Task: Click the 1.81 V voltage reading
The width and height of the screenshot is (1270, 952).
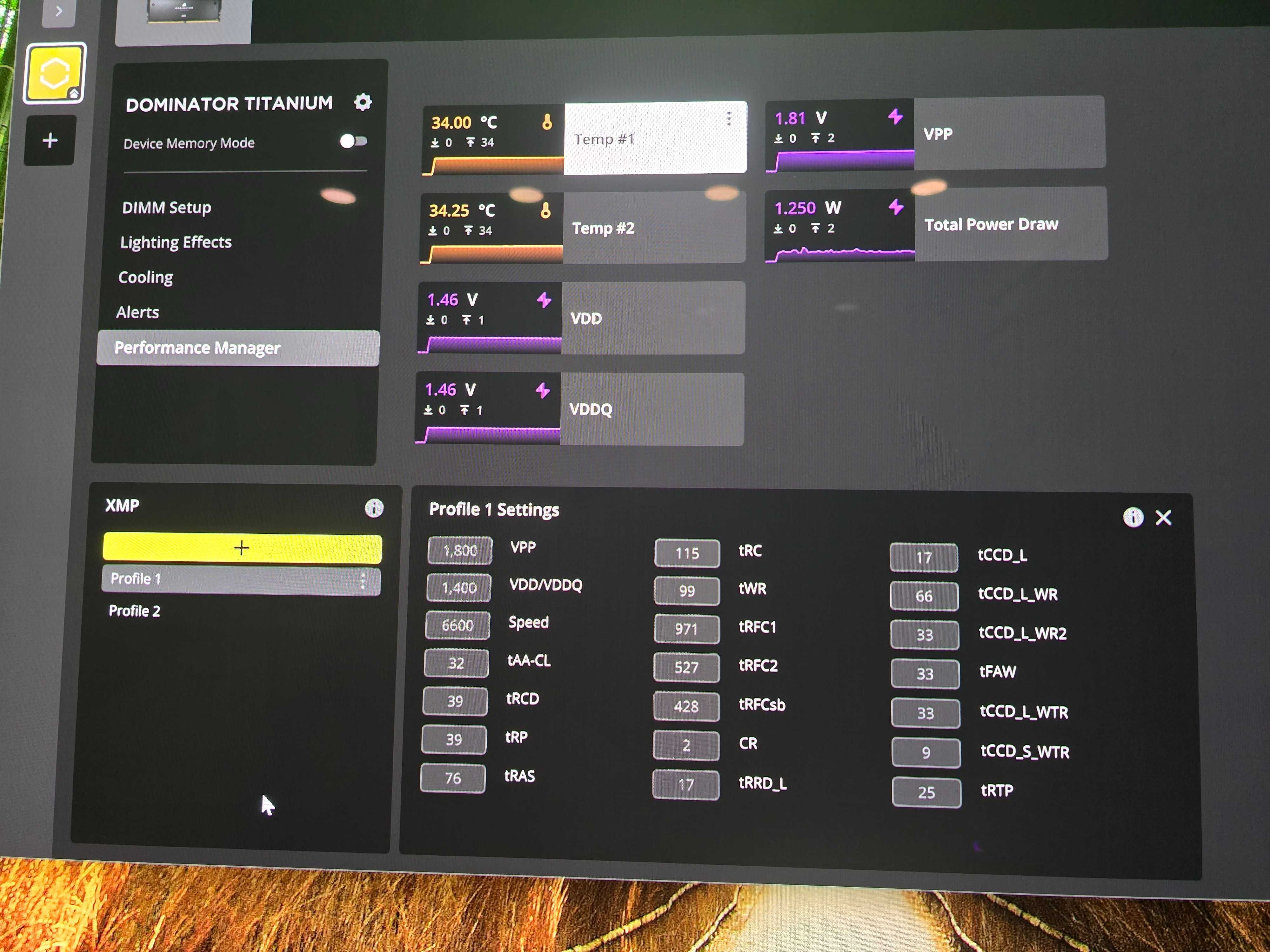Action: [801, 118]
